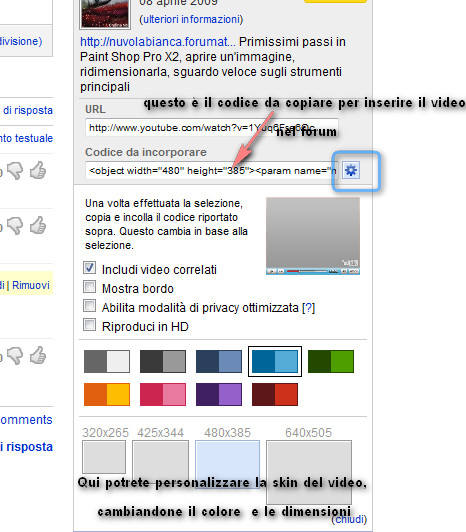466x532 pixels.
Task: Click the 'di risposta' link
Action: tap(28, 110)
